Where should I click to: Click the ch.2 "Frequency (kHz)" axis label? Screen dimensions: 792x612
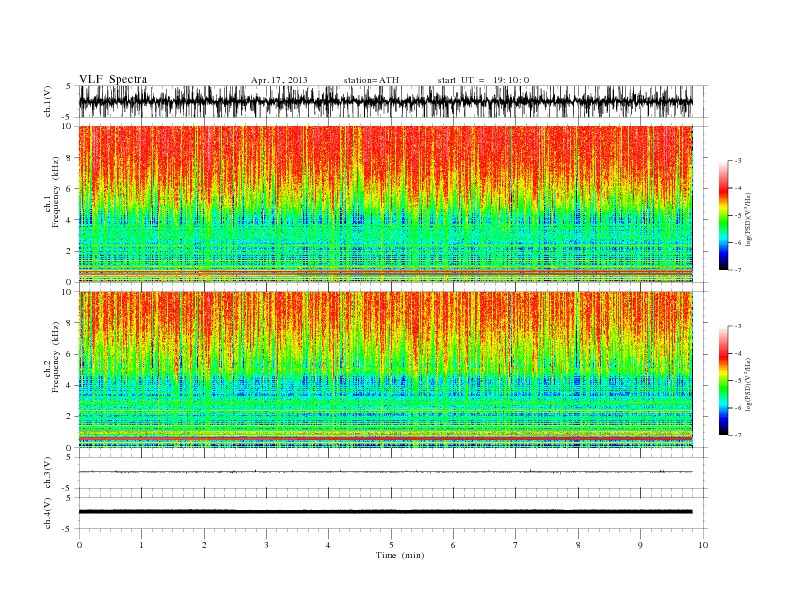(55, 356)
